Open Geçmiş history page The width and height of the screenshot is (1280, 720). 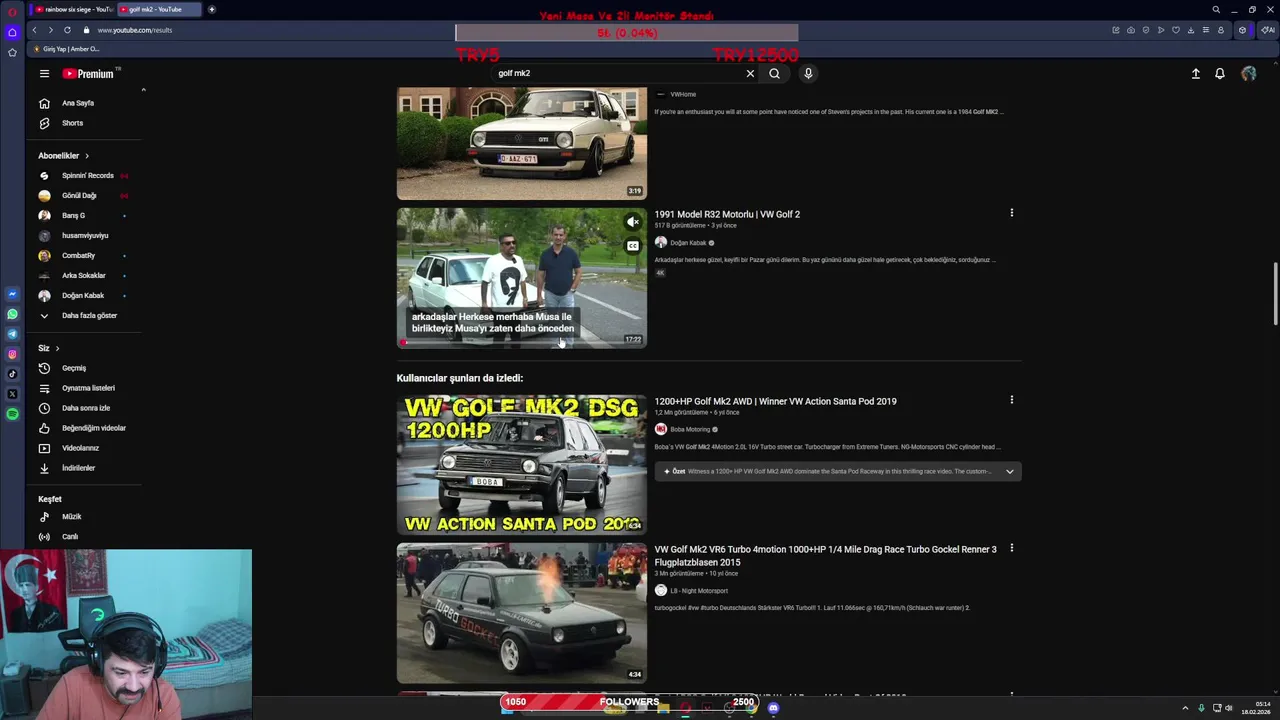[x=84, y=368]
